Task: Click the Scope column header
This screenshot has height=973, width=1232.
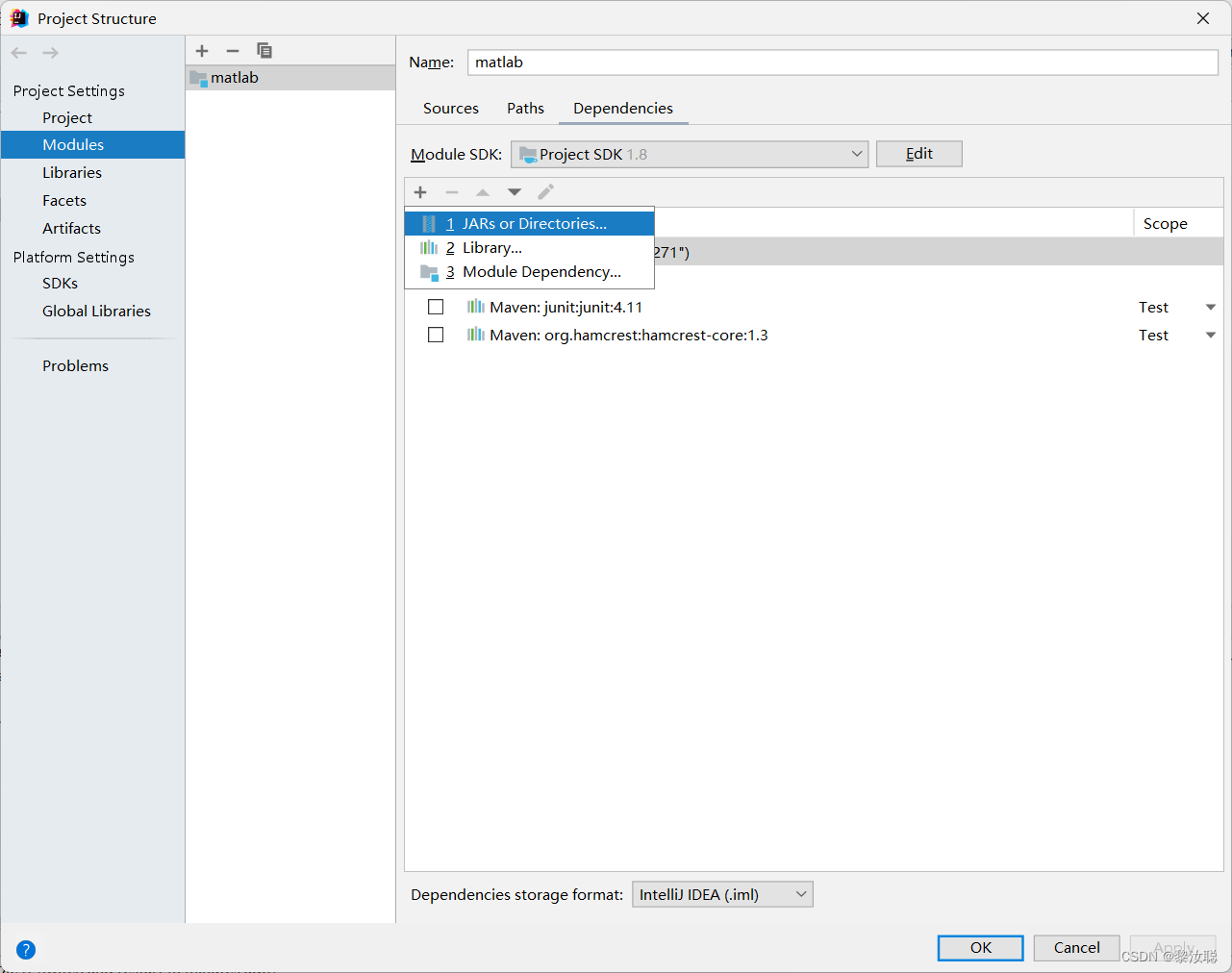Action: point(1165,223)
